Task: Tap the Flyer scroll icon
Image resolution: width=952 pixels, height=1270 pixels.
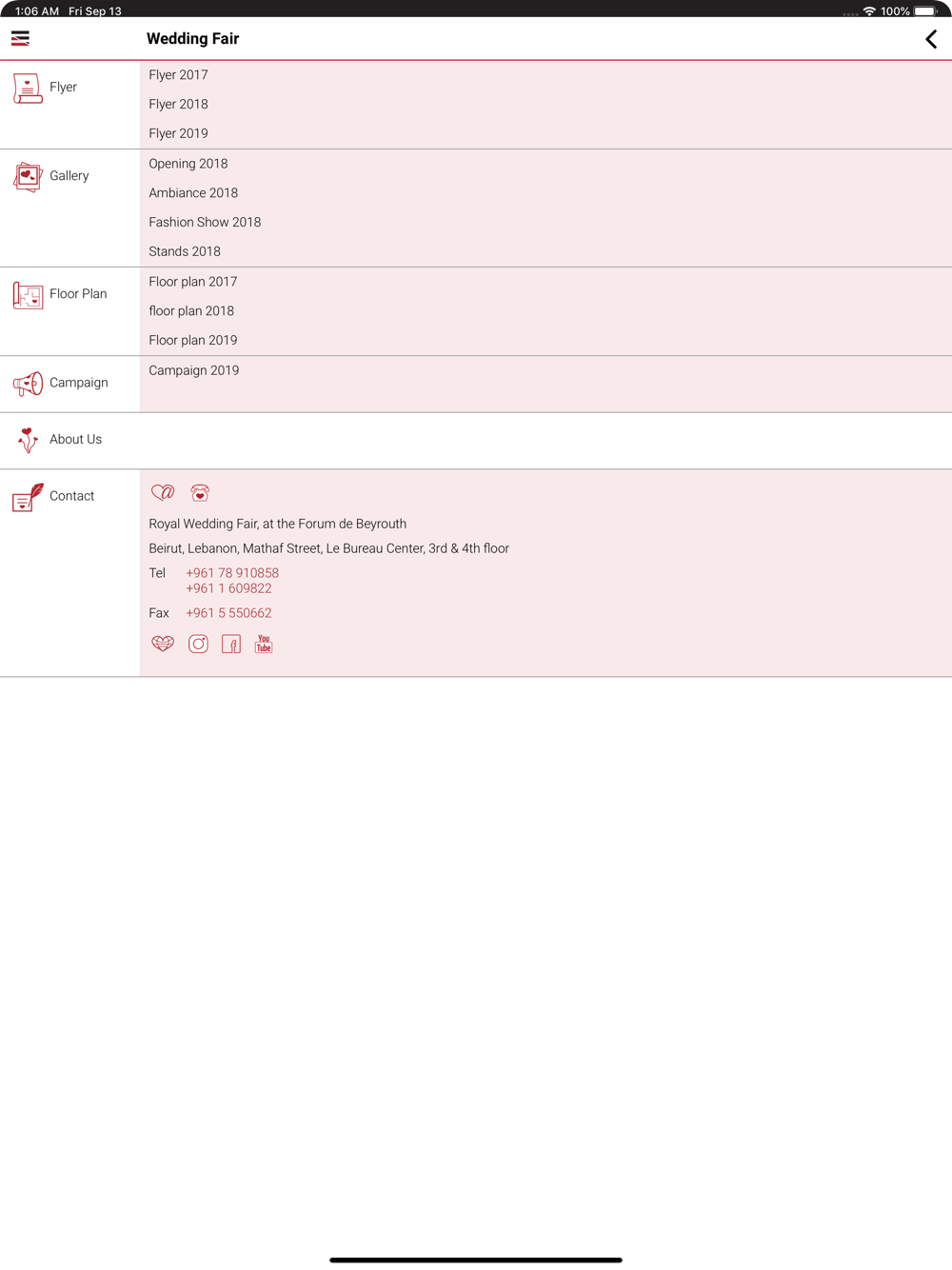Action: (x=28, y=88)
